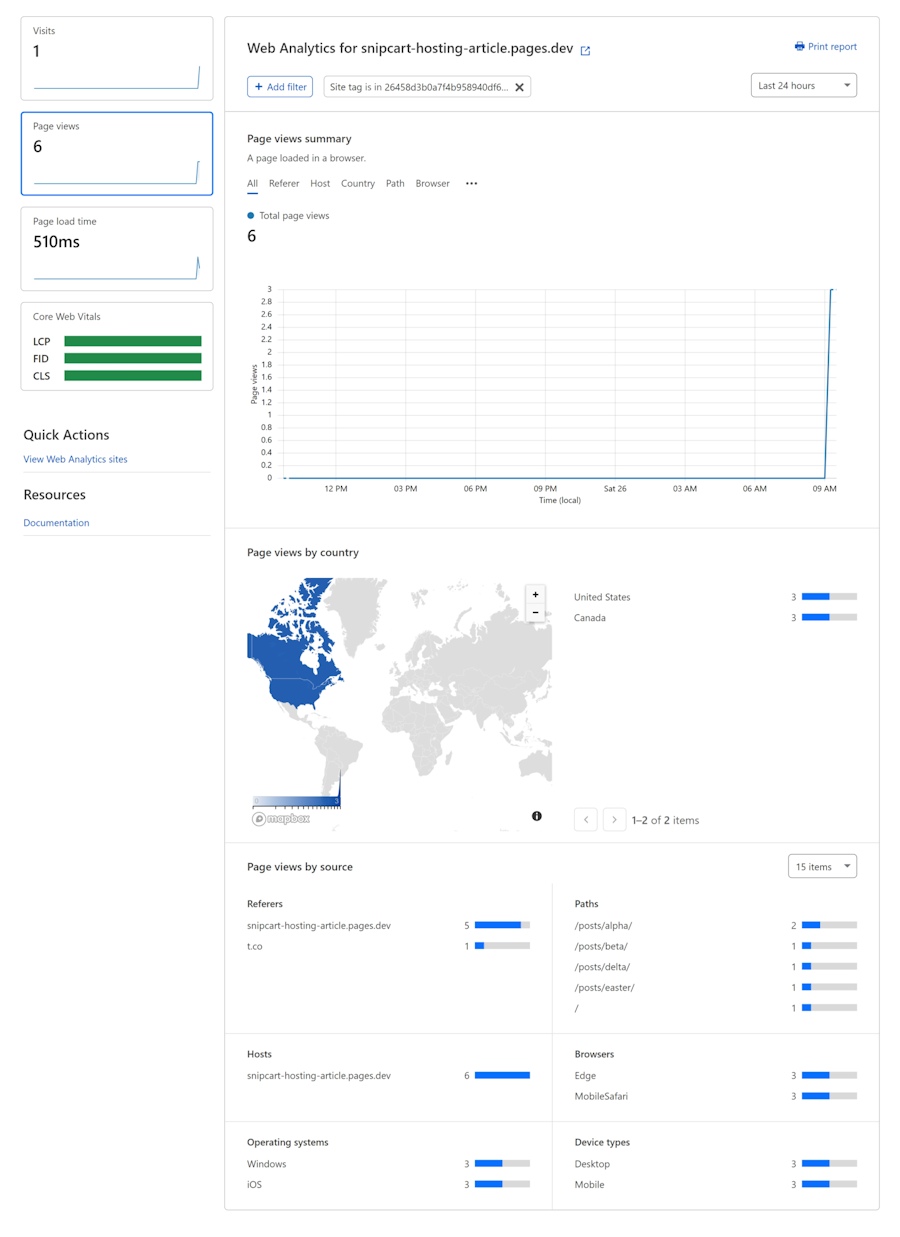Click the 1–2 of 2 items label

(666, 820)
